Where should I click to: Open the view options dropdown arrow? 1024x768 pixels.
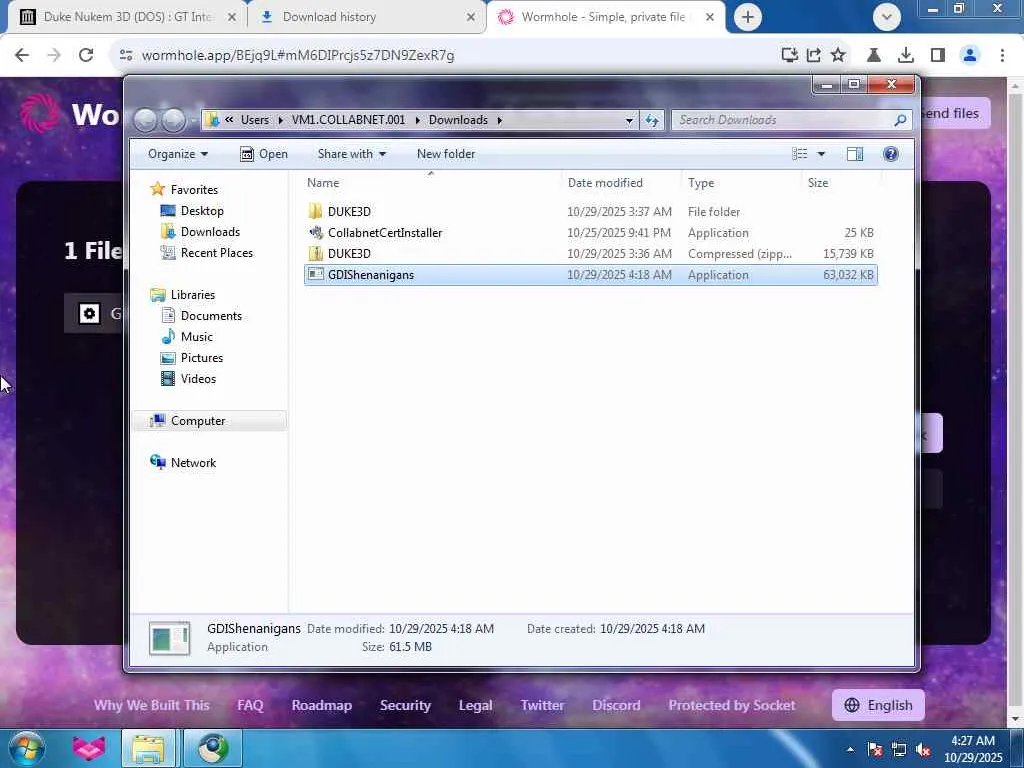tap(821, 154)
